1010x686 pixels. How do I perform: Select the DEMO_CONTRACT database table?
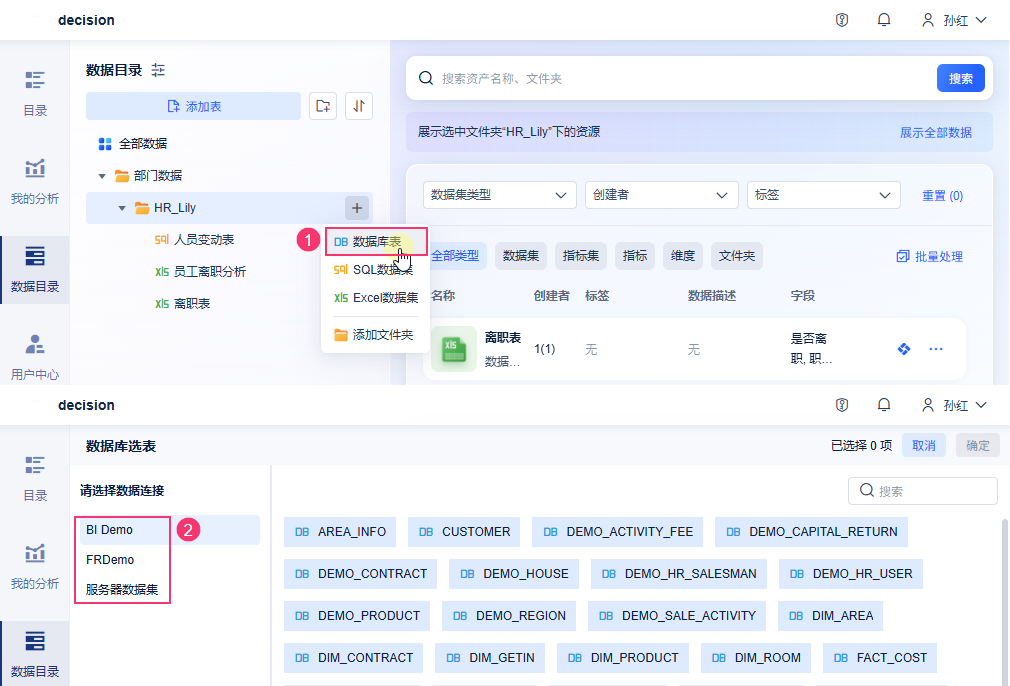click(x=361, y=574)
